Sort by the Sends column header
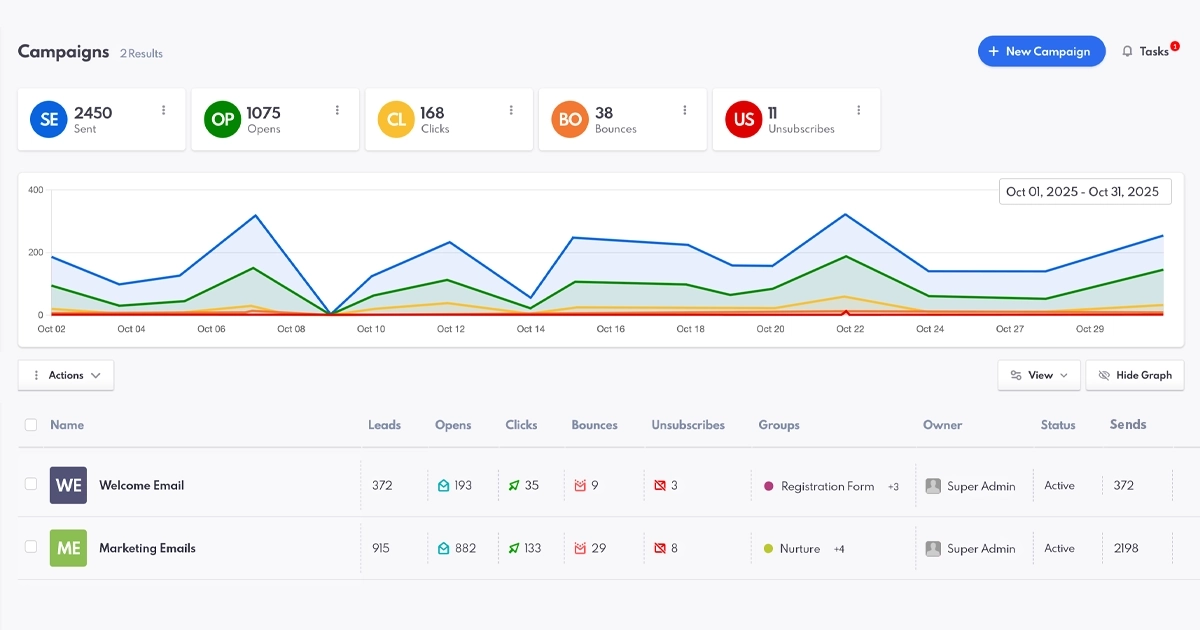Image resolution: width=1200 pixels, height=630 pixels. [x=1128, y=425]
